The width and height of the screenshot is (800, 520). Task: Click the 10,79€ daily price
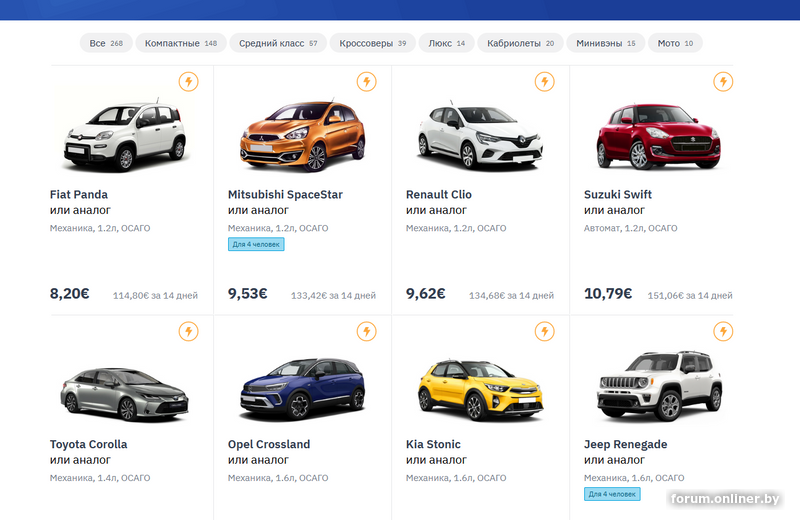pyautogui.click(x=608, y=293)
